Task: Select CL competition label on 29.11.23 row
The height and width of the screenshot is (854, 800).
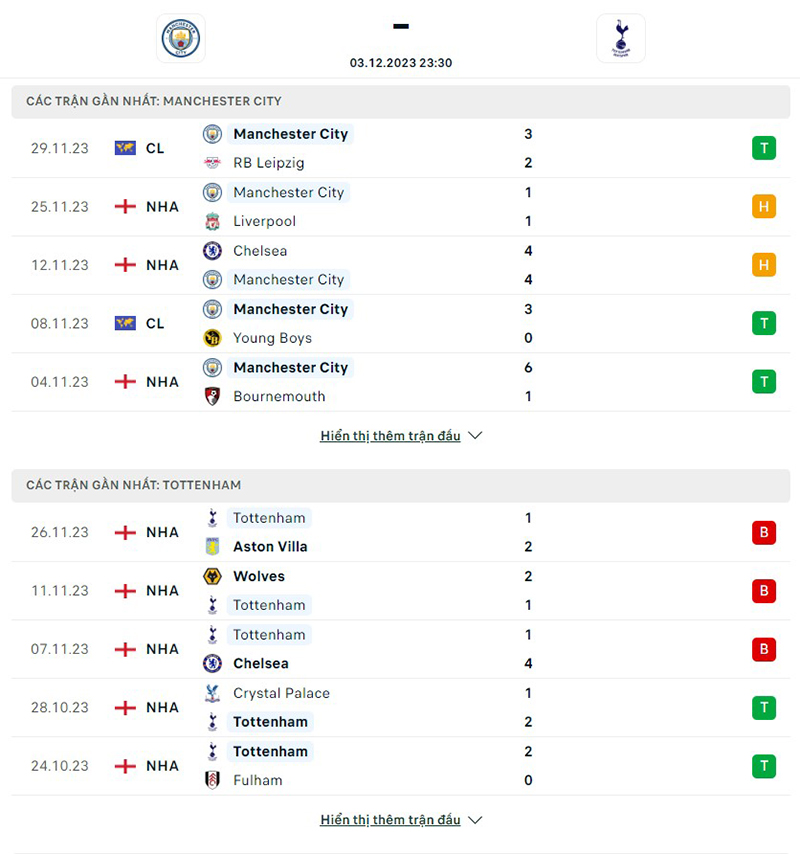Action: 155,149
